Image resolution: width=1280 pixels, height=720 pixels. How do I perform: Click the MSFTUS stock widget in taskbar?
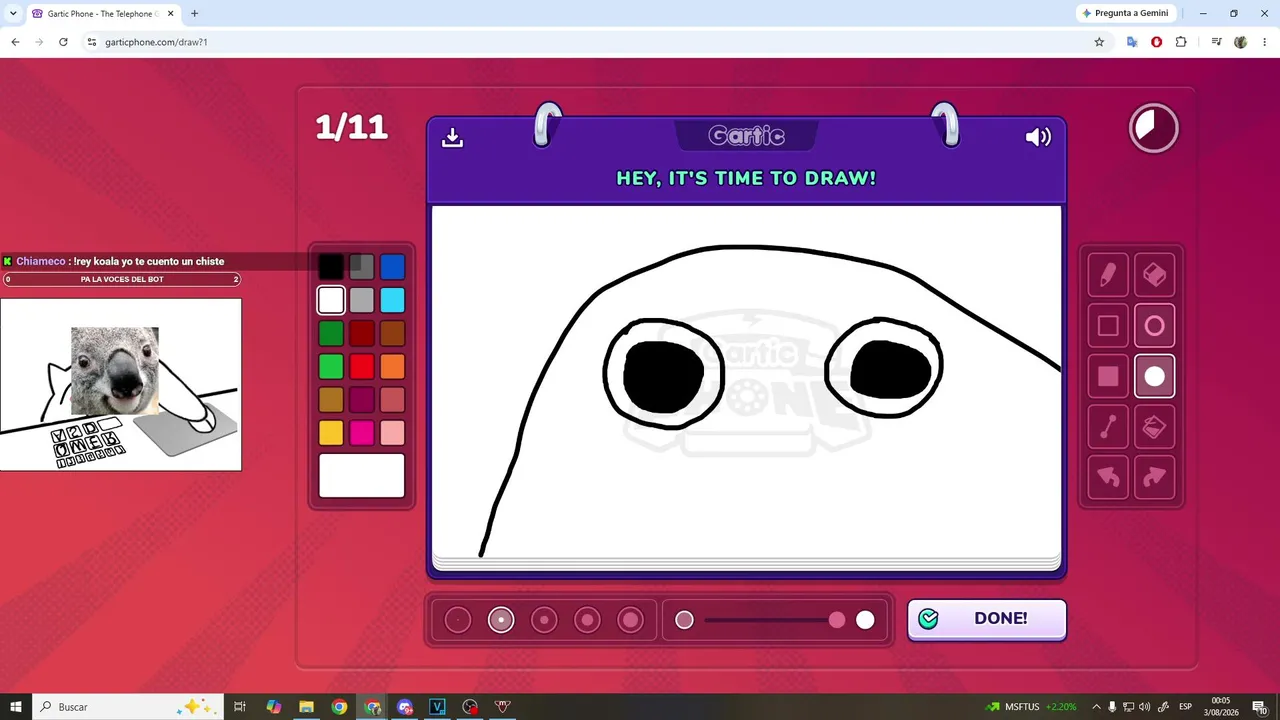[1032, 706]
